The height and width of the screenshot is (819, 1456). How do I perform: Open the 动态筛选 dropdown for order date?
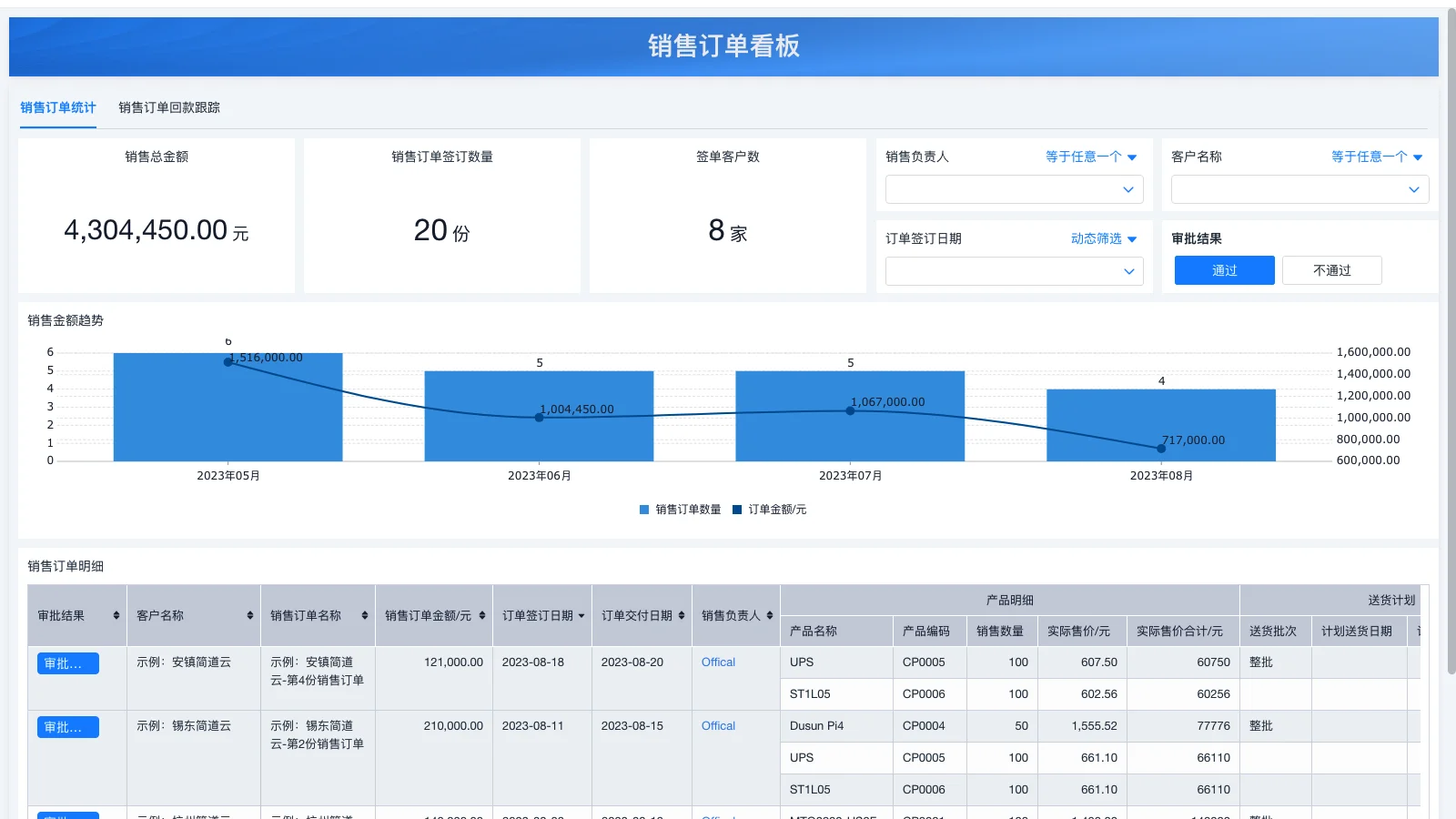pos(1101,238)
